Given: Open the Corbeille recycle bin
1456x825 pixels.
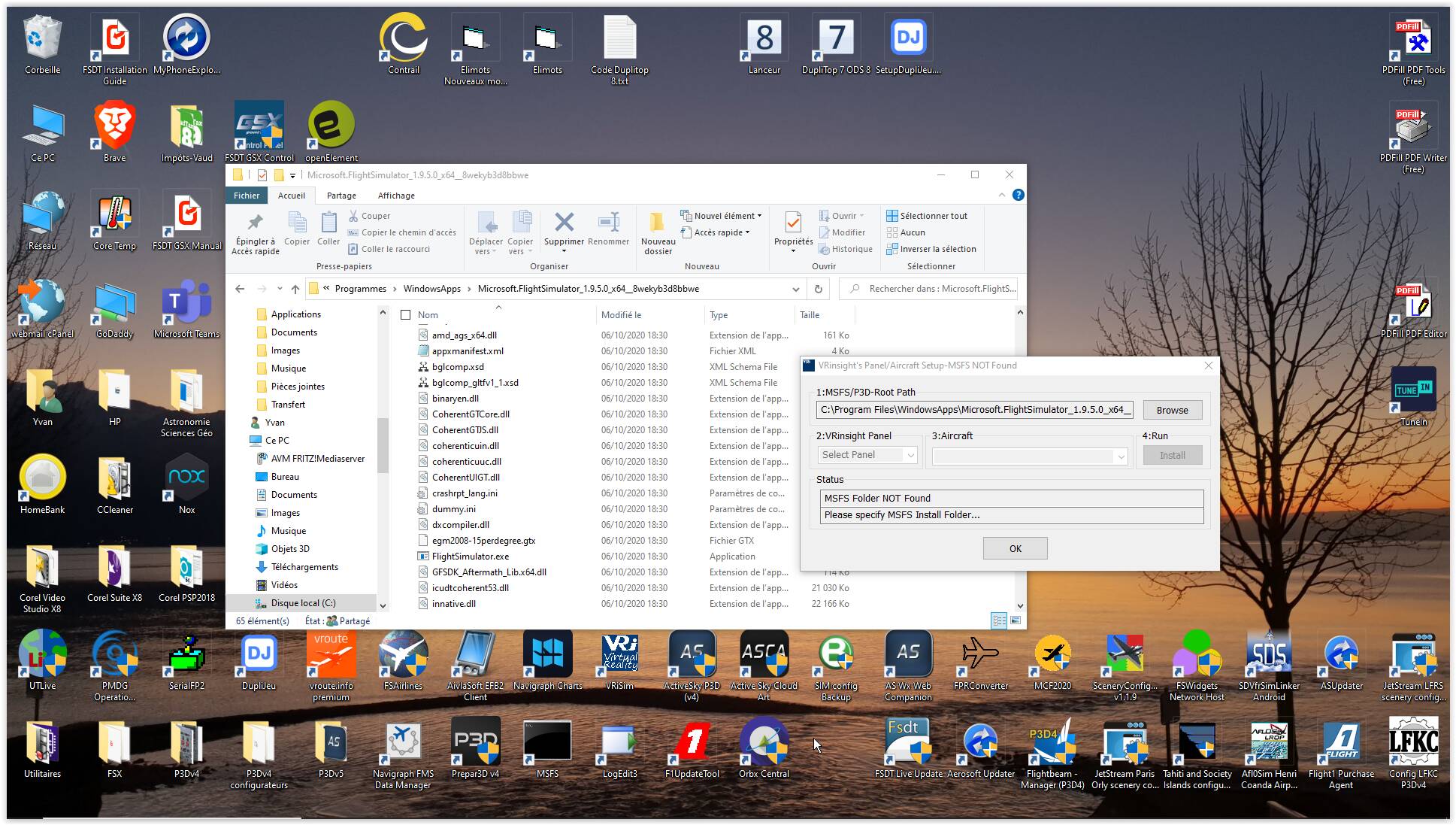Looking at the screenshot, I should coord(42,45).
